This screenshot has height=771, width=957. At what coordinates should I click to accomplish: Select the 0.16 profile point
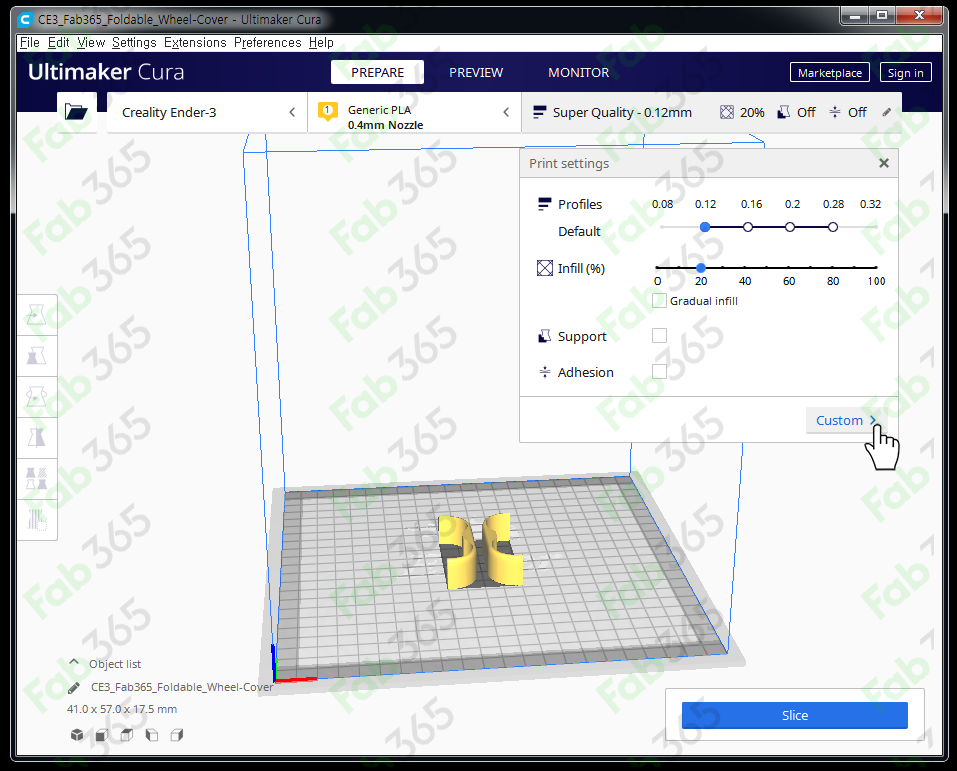pos(748,227)
